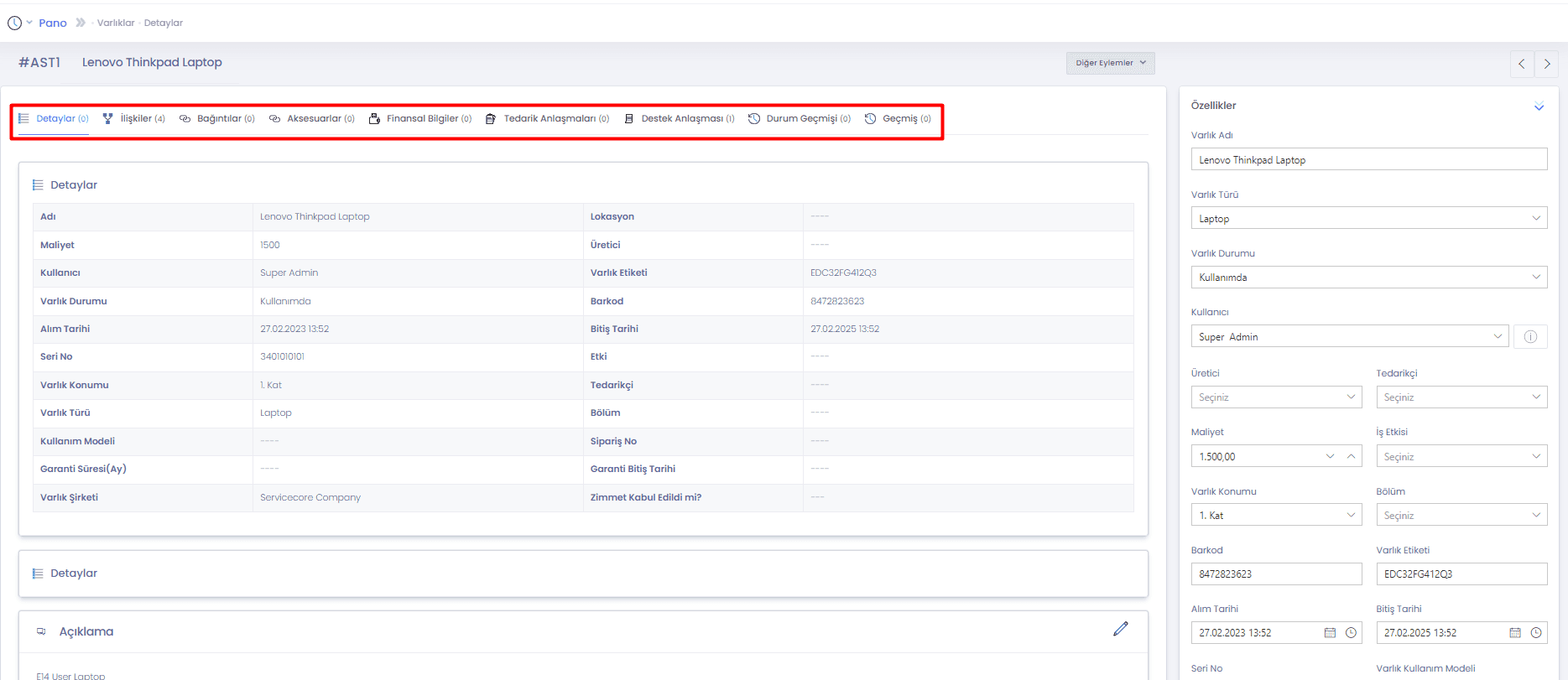
Task: Switch to the Detaylar tab
Action: coord(54,119)
